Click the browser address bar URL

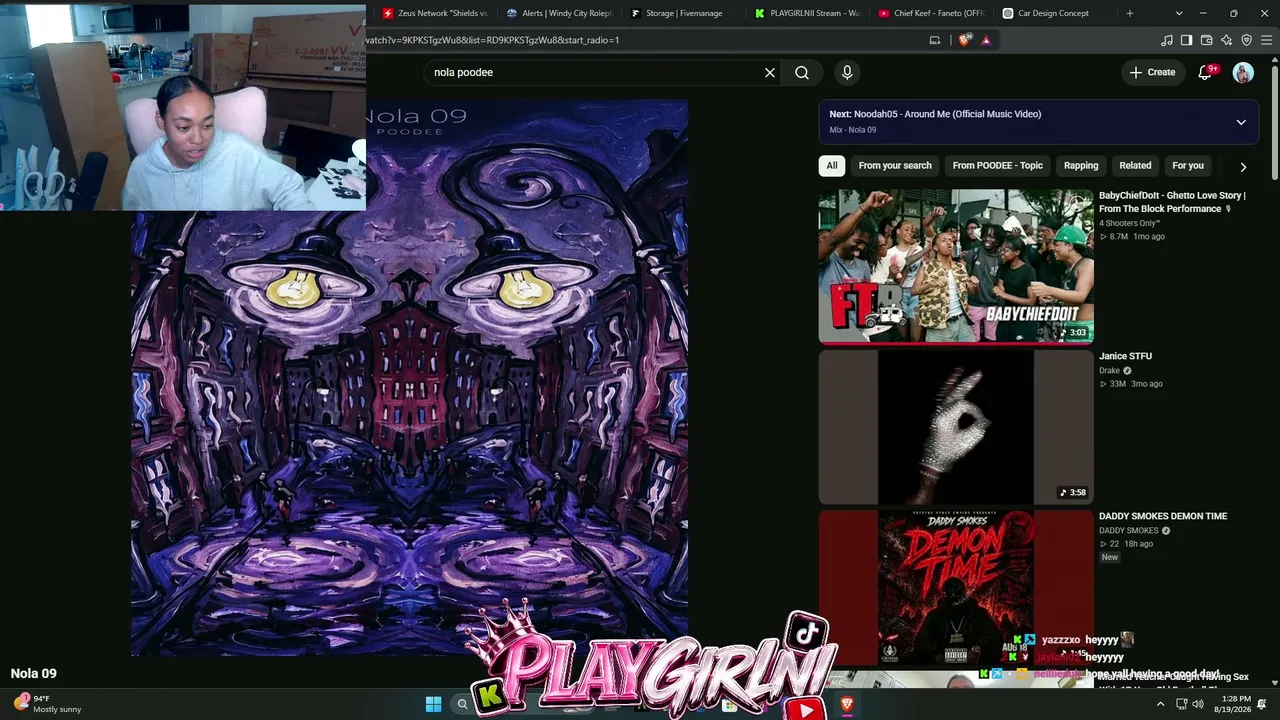pyautogui.click(x=640, y=40)
